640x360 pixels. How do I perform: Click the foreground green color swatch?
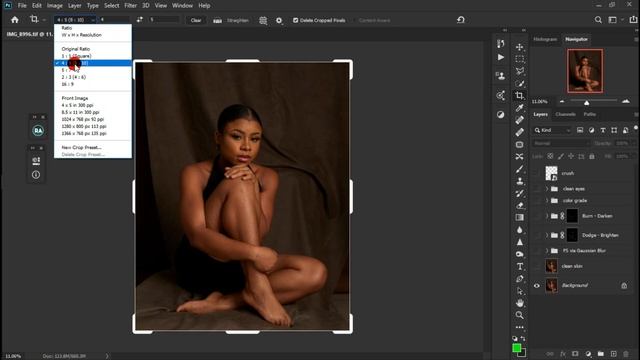tap(516, 348)
